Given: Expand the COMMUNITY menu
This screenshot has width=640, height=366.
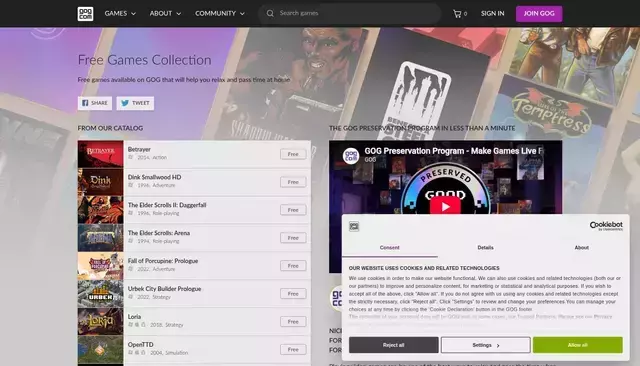Looking at the screenshot, I should point(220,13).
